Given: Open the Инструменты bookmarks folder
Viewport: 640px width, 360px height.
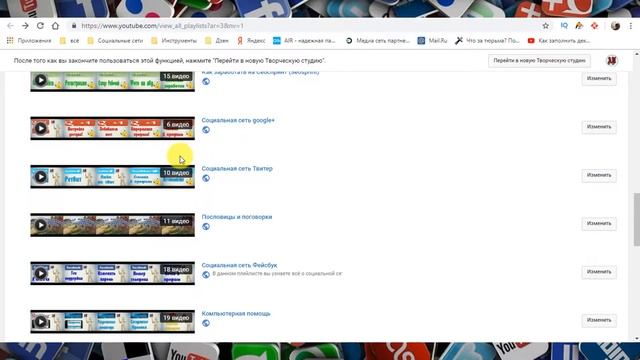Looking at the screenshot, I should [x=174, y=40].
